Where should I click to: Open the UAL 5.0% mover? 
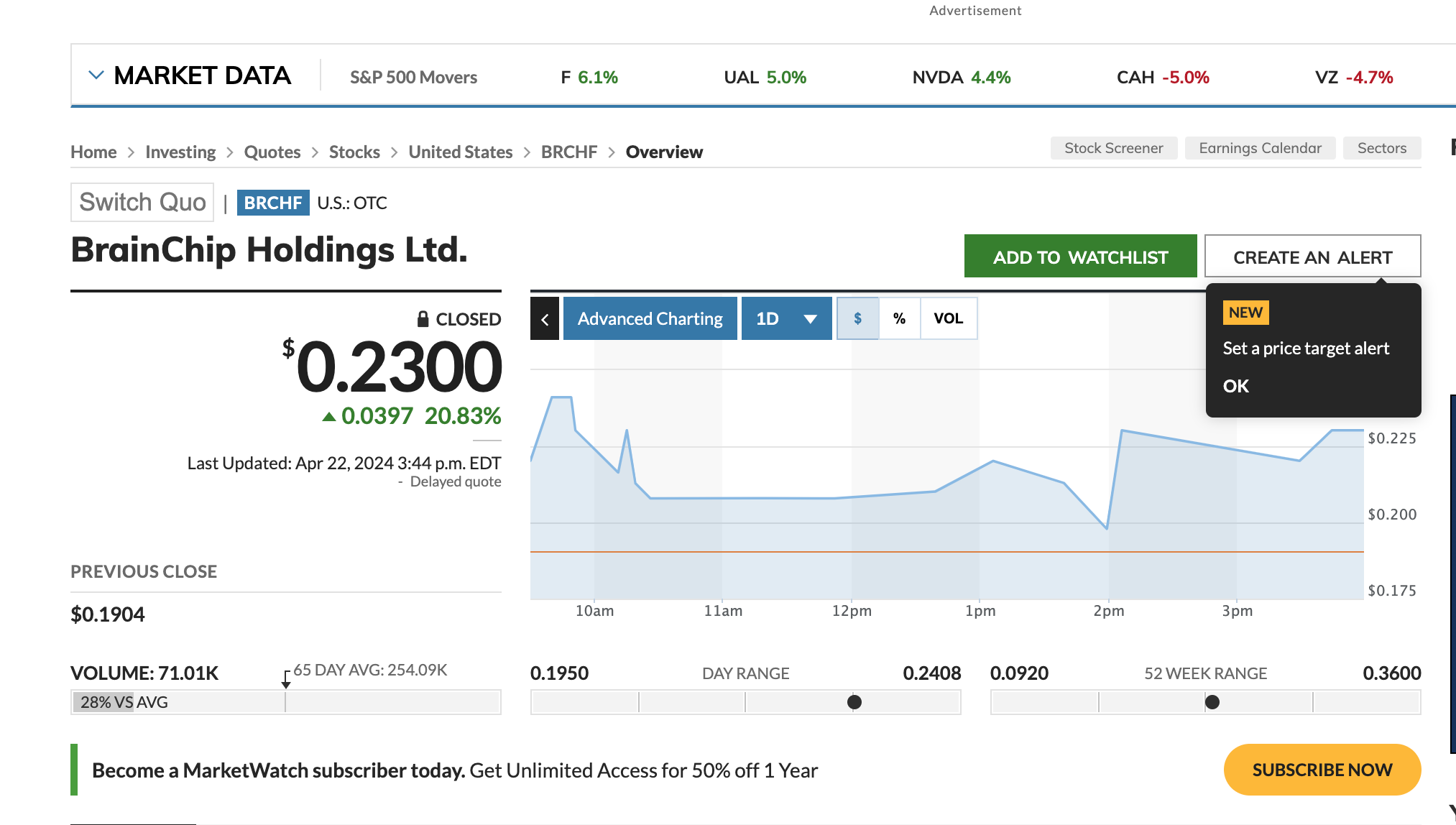pyautogui.click(x=765, y=77)
